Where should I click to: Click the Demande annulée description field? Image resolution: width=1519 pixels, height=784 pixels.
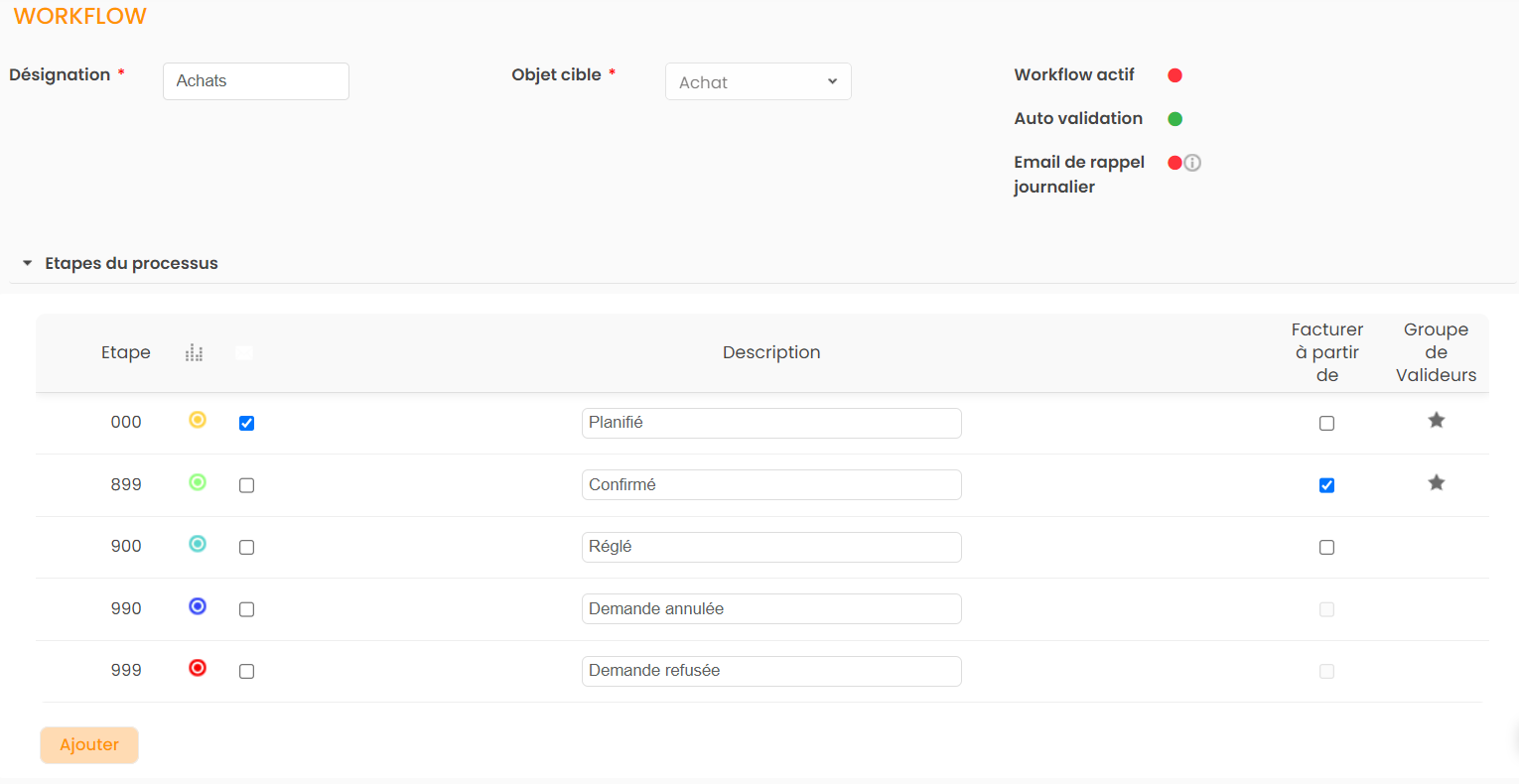pyautogui.click(x=770, y=609)
